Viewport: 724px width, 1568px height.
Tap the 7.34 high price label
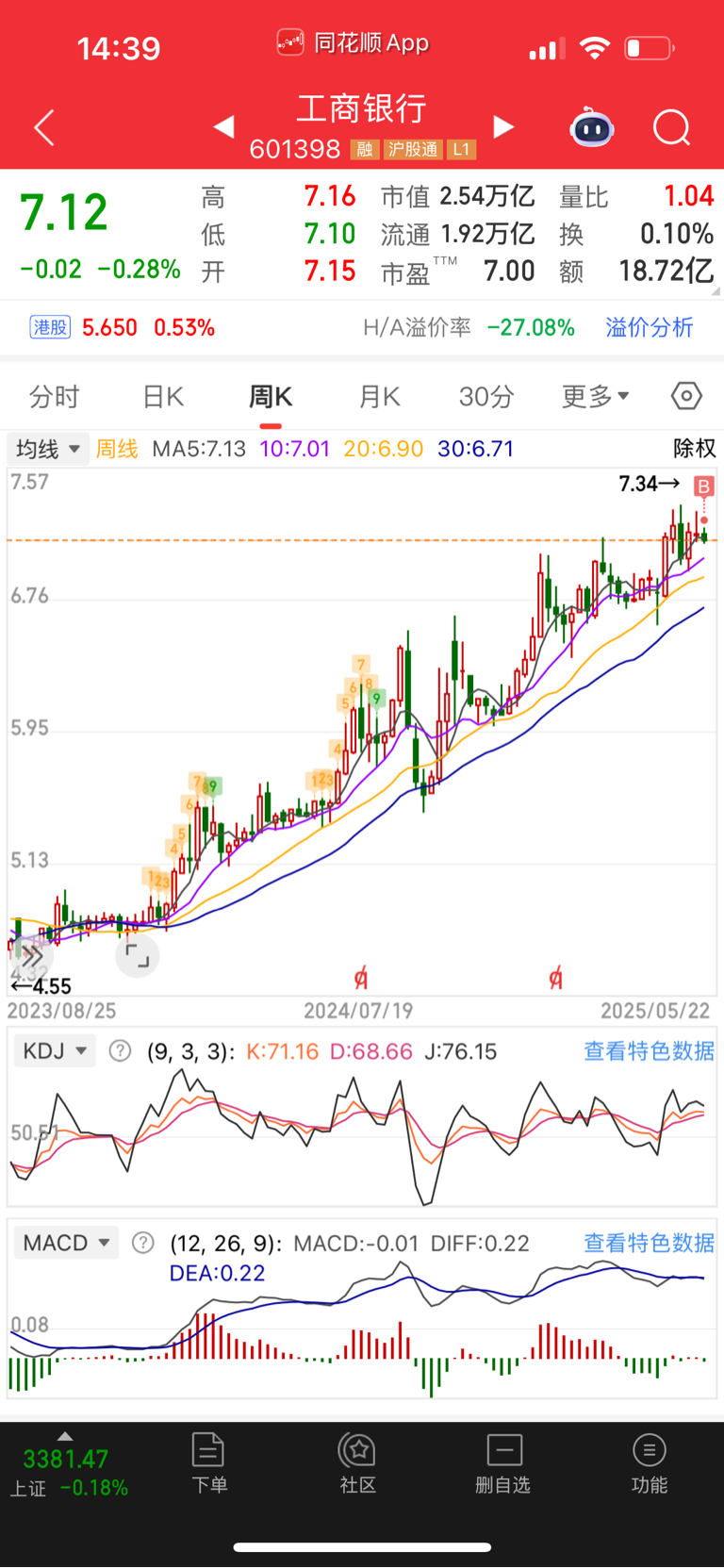[x=649, y=484]
